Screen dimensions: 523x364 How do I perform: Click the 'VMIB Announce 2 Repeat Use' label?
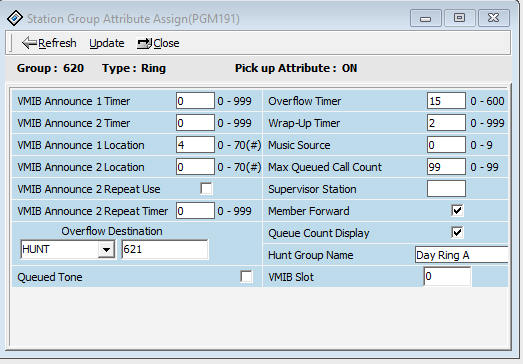pos(89,189)
